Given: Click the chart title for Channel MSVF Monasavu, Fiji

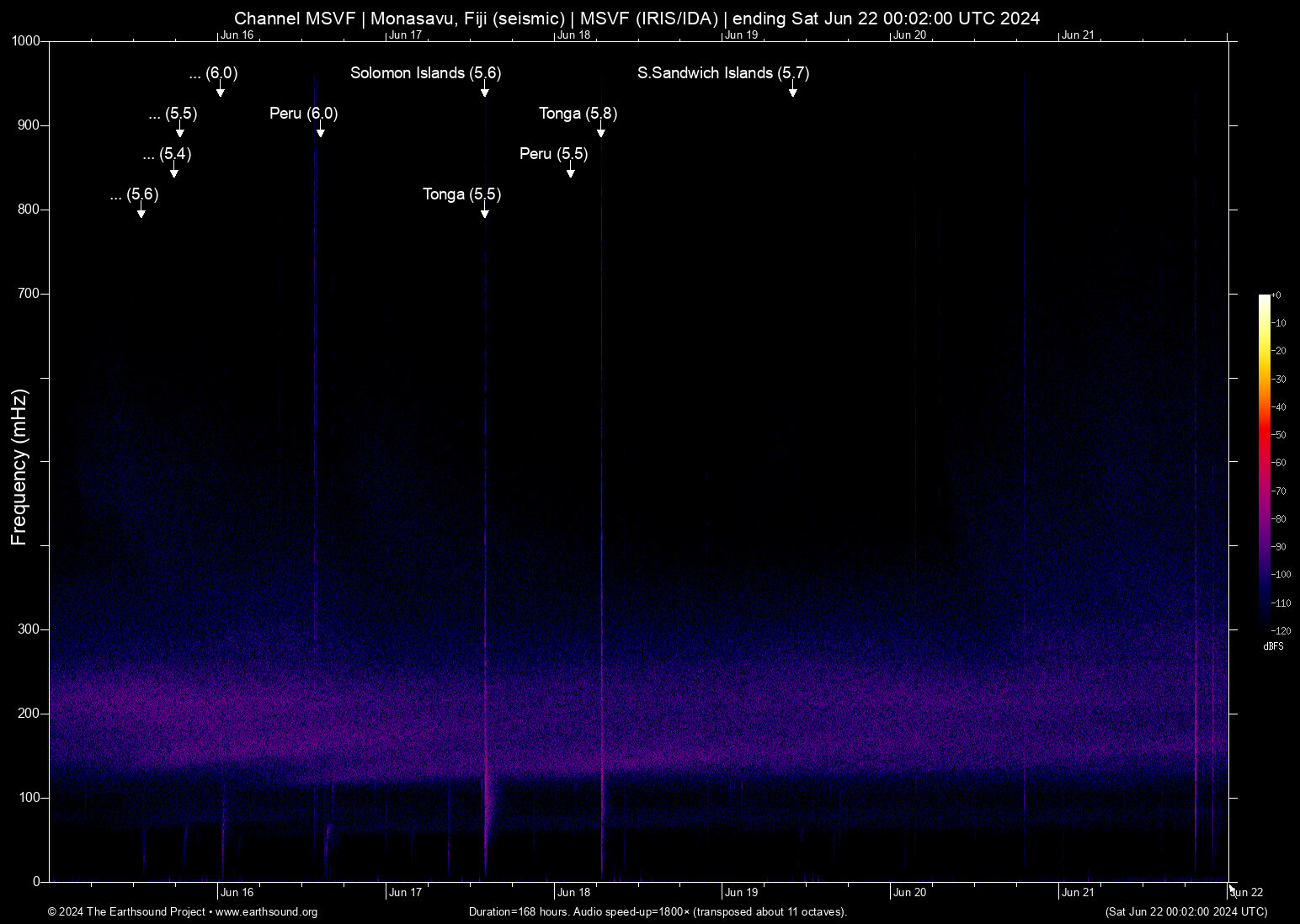Looking at the screenshot, I should [x=637, y=18].
